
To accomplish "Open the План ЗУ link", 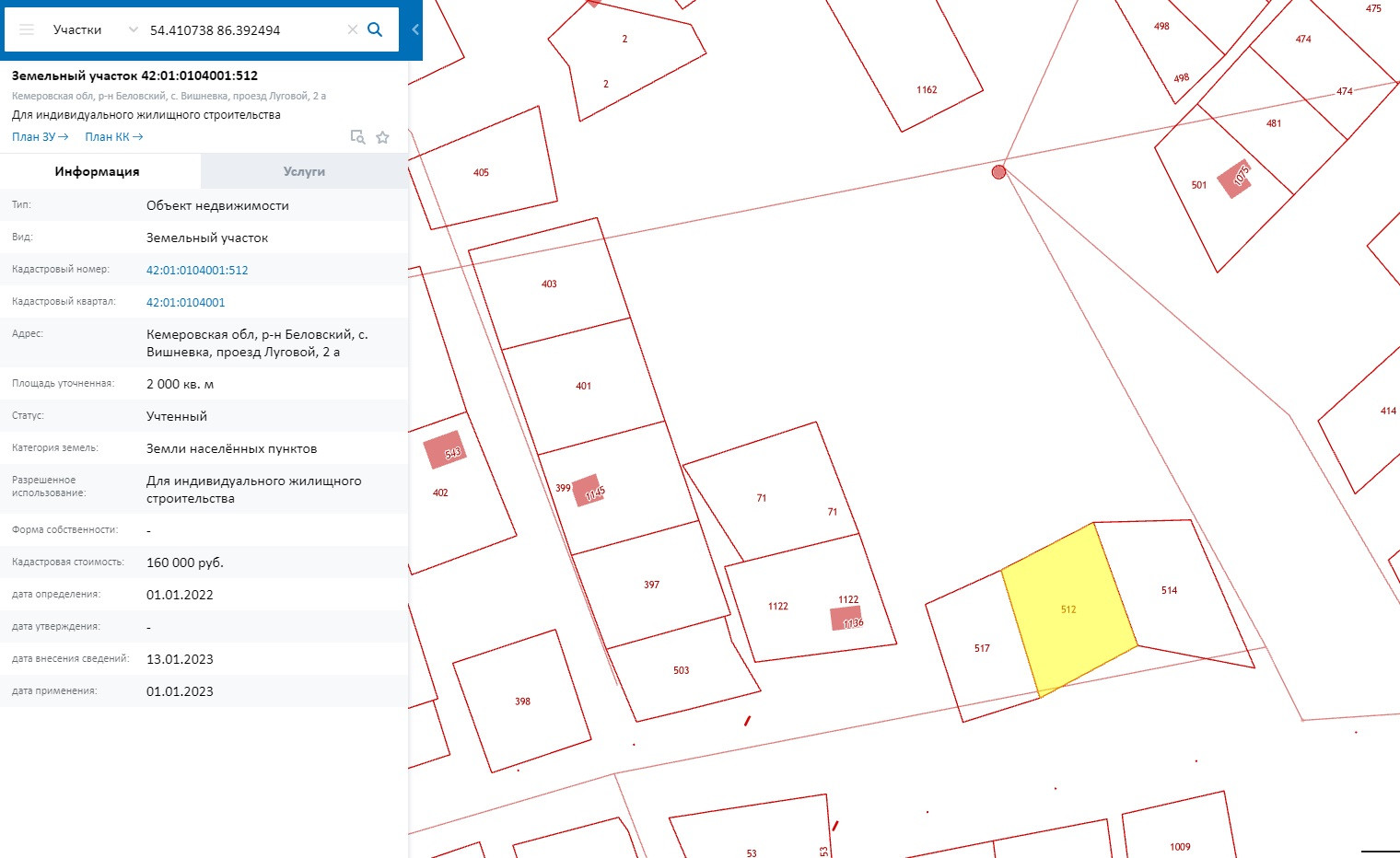I will point(41,136).
